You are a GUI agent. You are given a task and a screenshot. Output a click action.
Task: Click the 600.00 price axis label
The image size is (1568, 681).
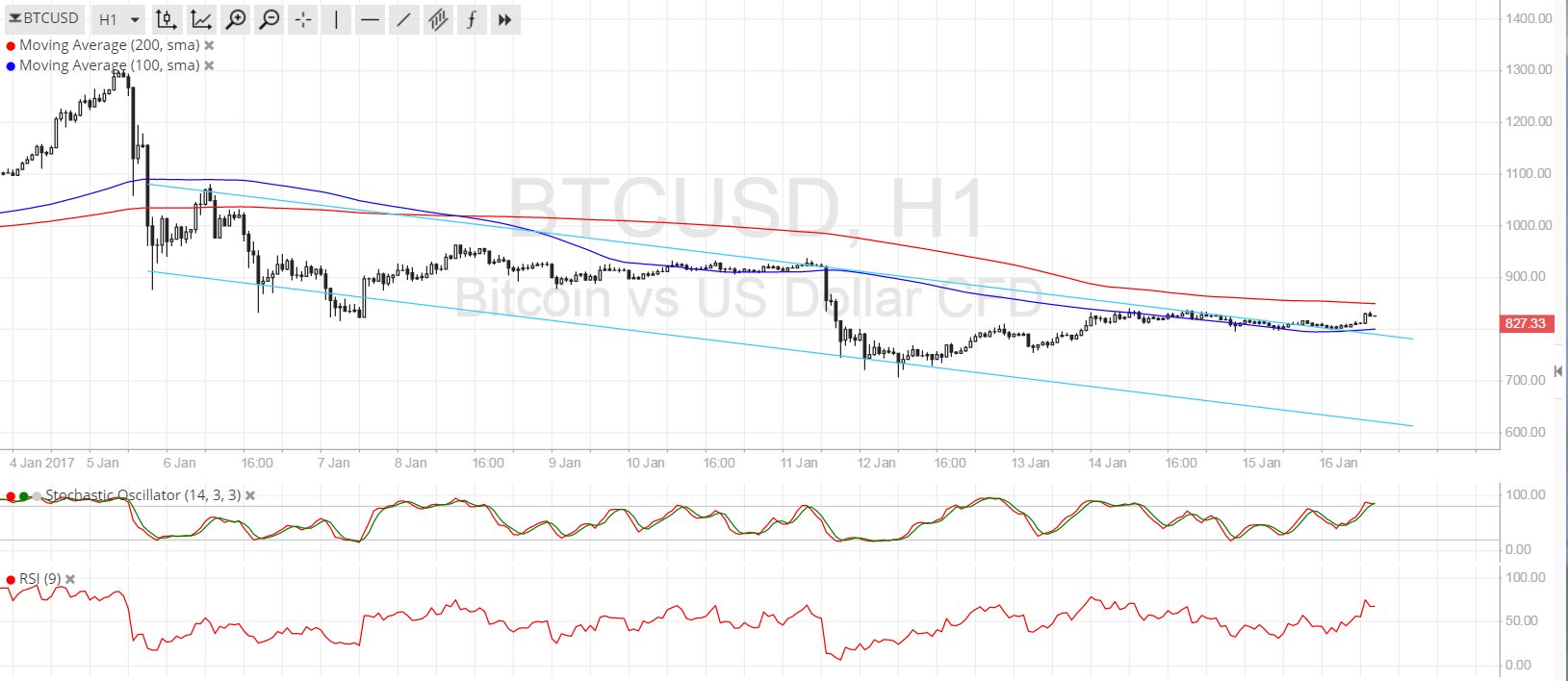pos(1526,432)
